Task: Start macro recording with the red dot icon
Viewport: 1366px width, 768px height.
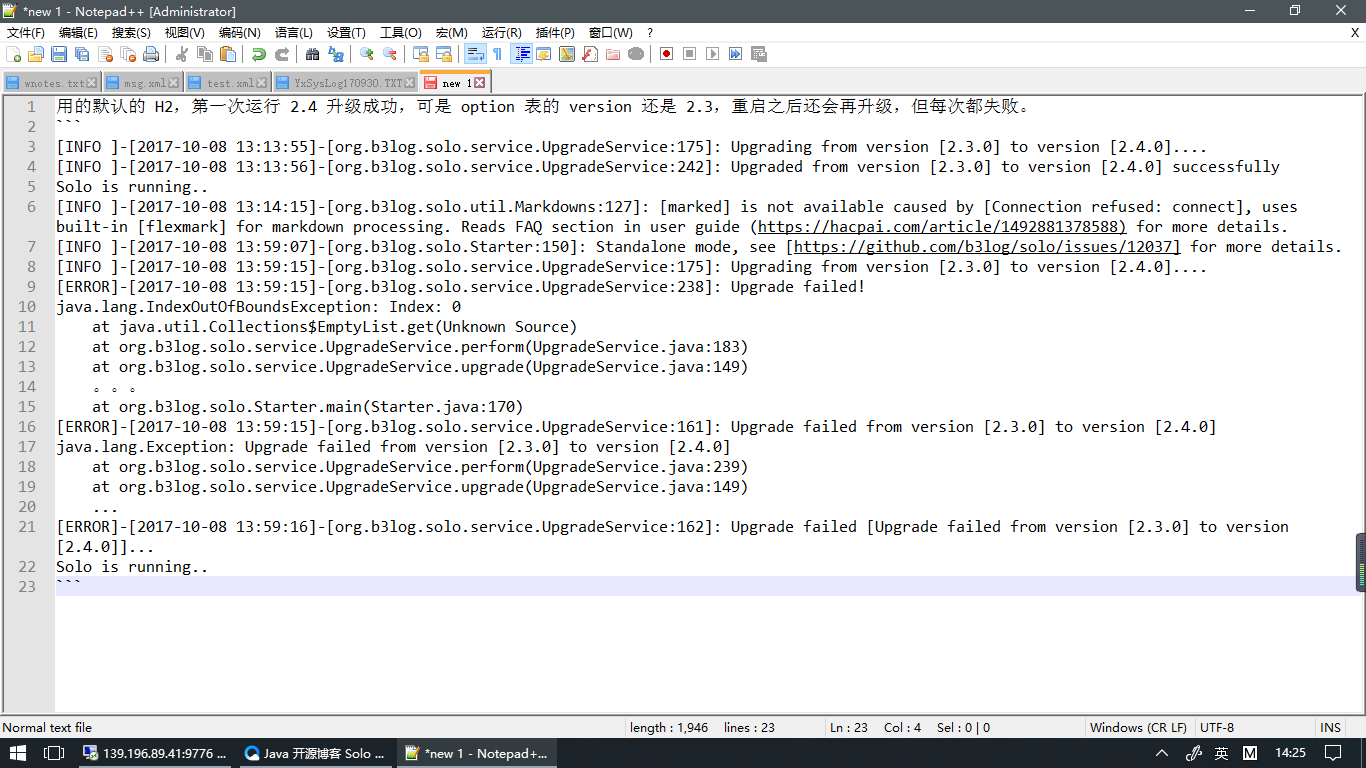Action: [666, 54]
